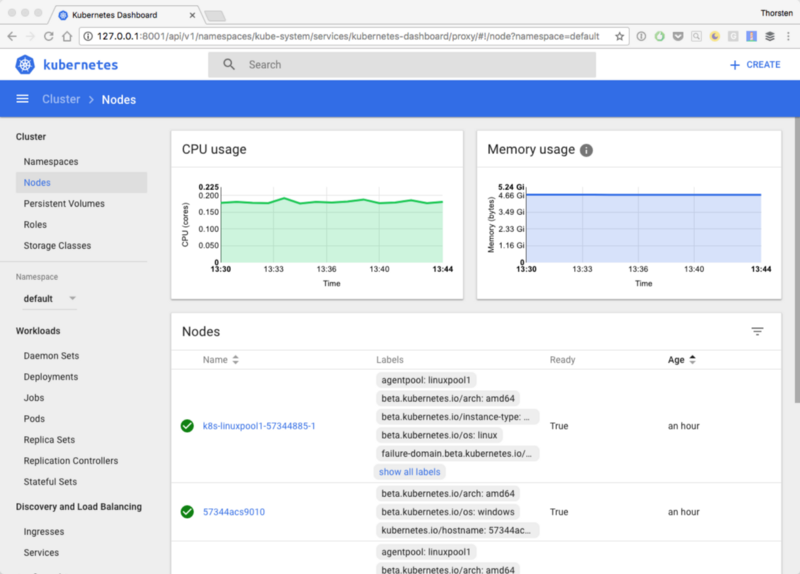800x574 pixels.
Task: Bookmark page with the star icon
Action: [619, 36]
